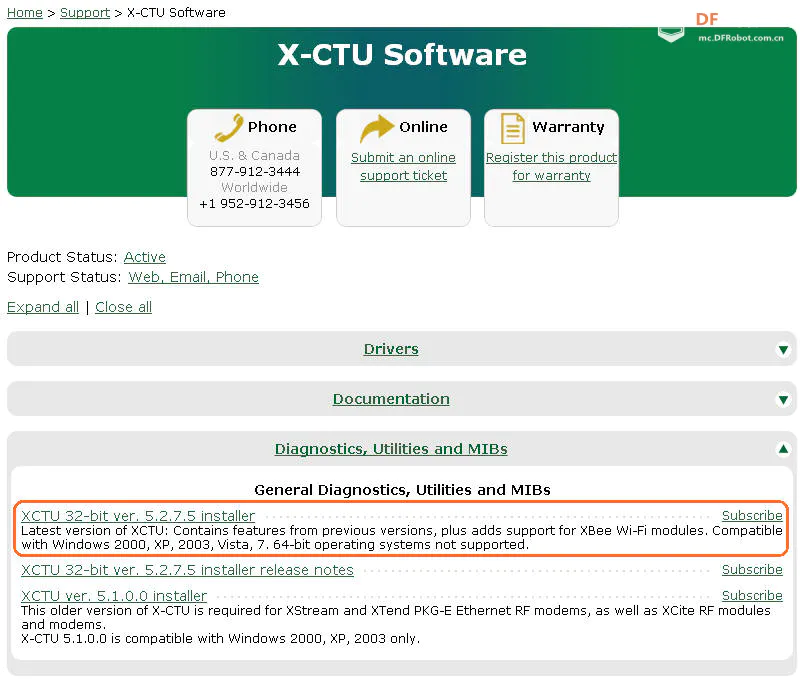Click the Warranty card heading text
The image size is (804, 679).
[568, 127]
